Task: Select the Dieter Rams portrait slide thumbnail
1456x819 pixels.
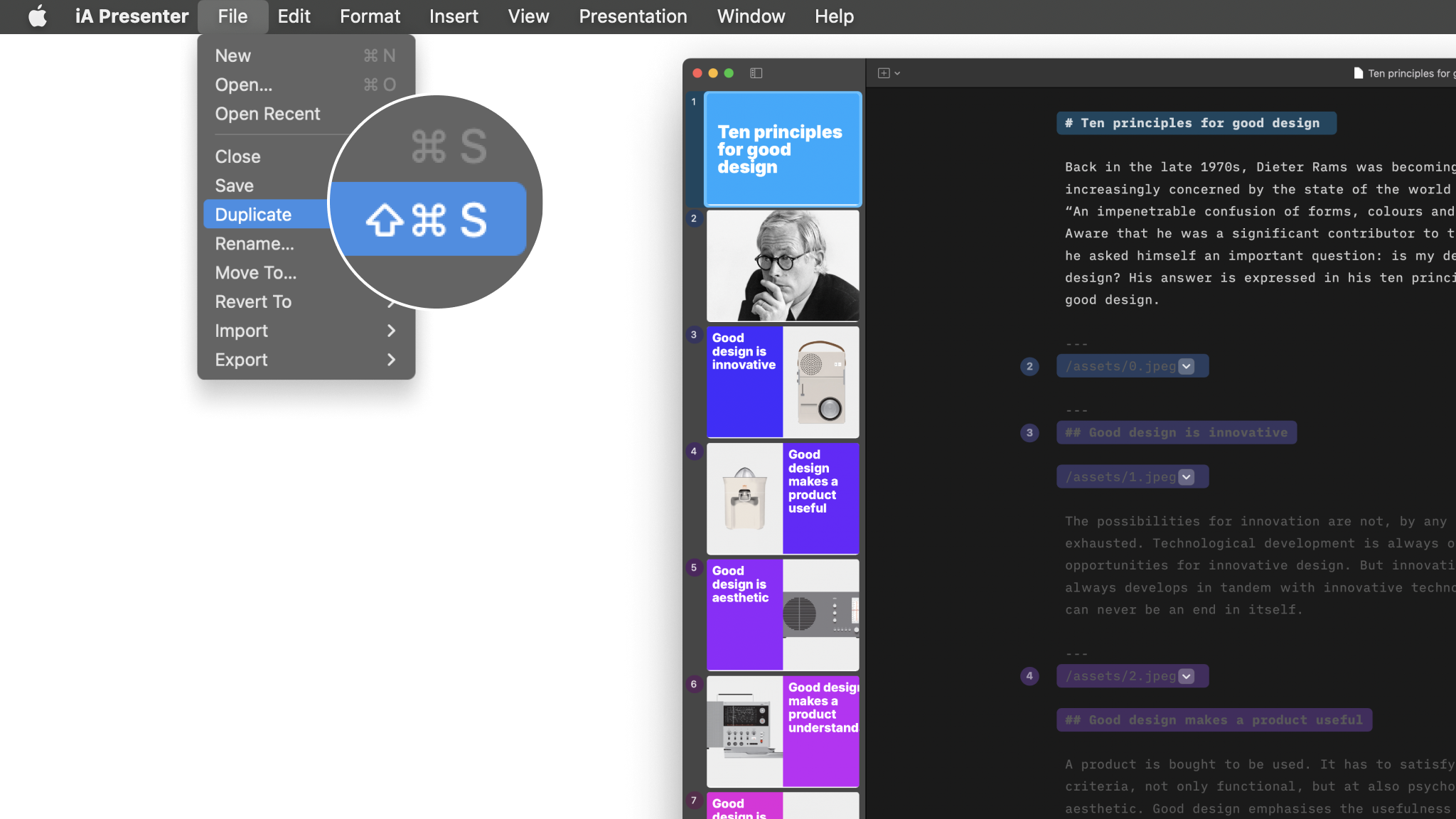Action: (x=782, y=266)
